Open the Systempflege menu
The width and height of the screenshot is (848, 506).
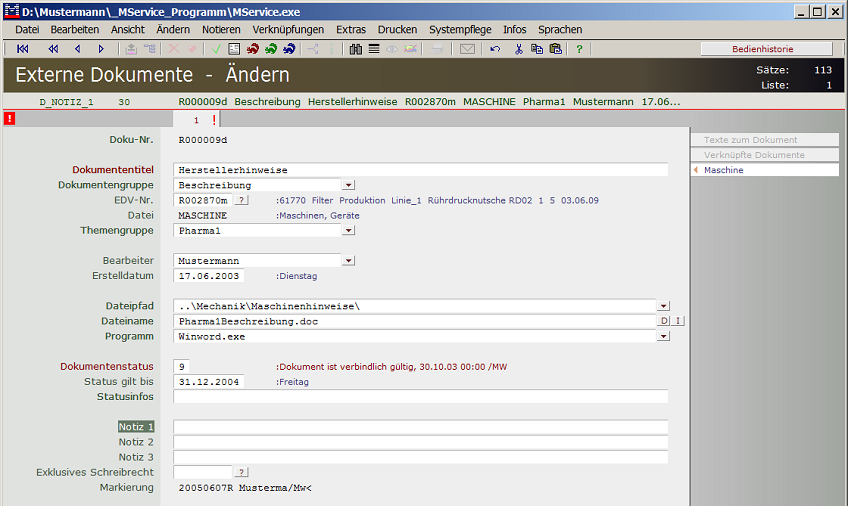tap(460, 30)
